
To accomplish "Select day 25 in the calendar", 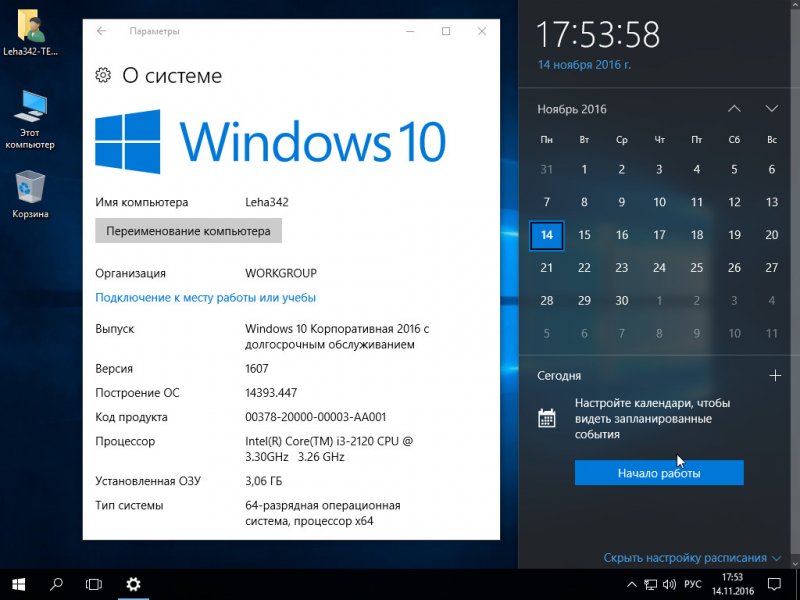I will pos(696,268).
